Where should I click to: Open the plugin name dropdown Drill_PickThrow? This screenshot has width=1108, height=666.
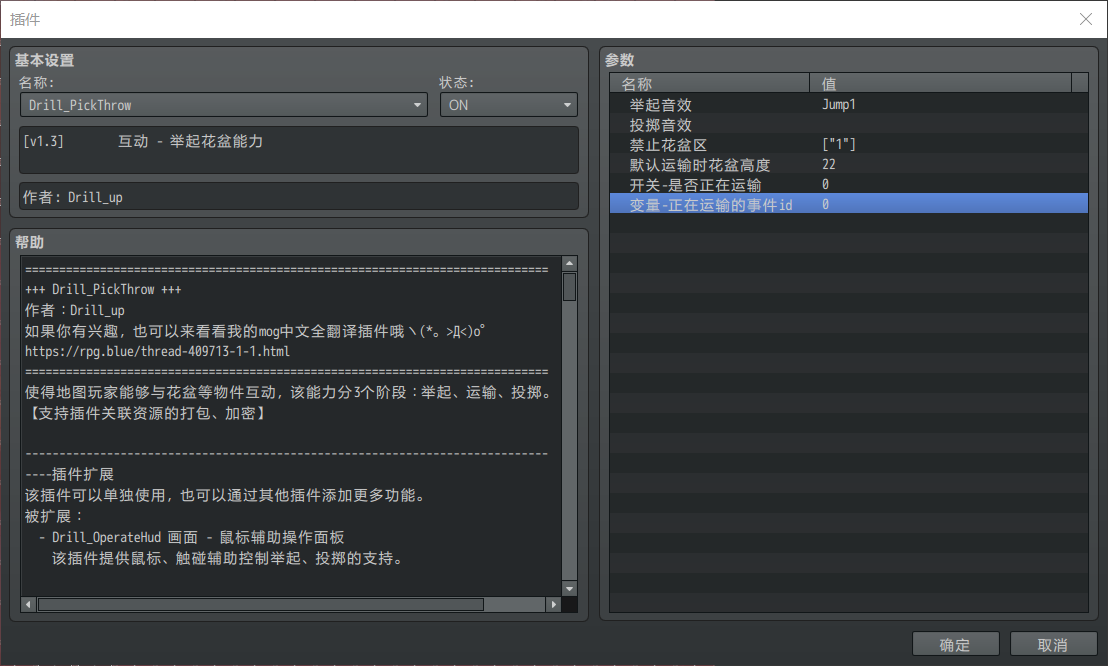[223, 105]
